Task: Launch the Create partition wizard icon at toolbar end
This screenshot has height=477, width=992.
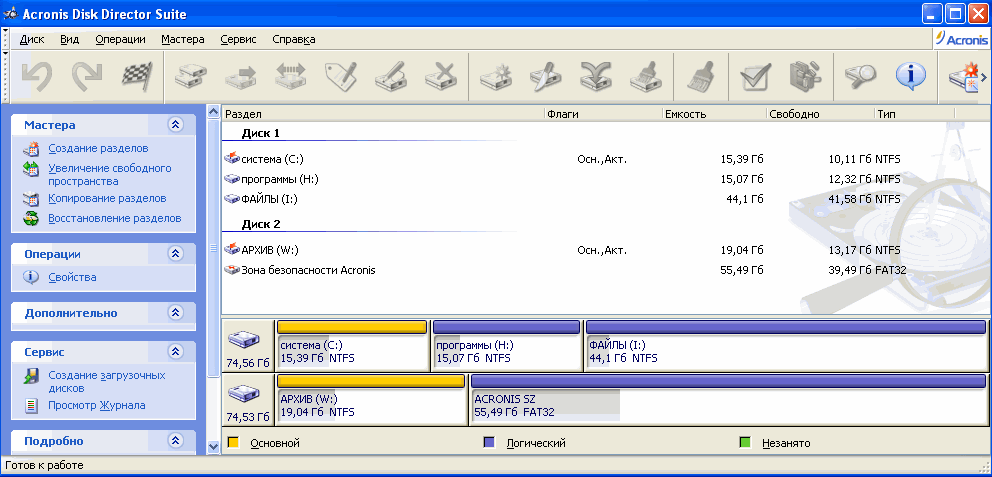Action: click(x=964, y=78)
